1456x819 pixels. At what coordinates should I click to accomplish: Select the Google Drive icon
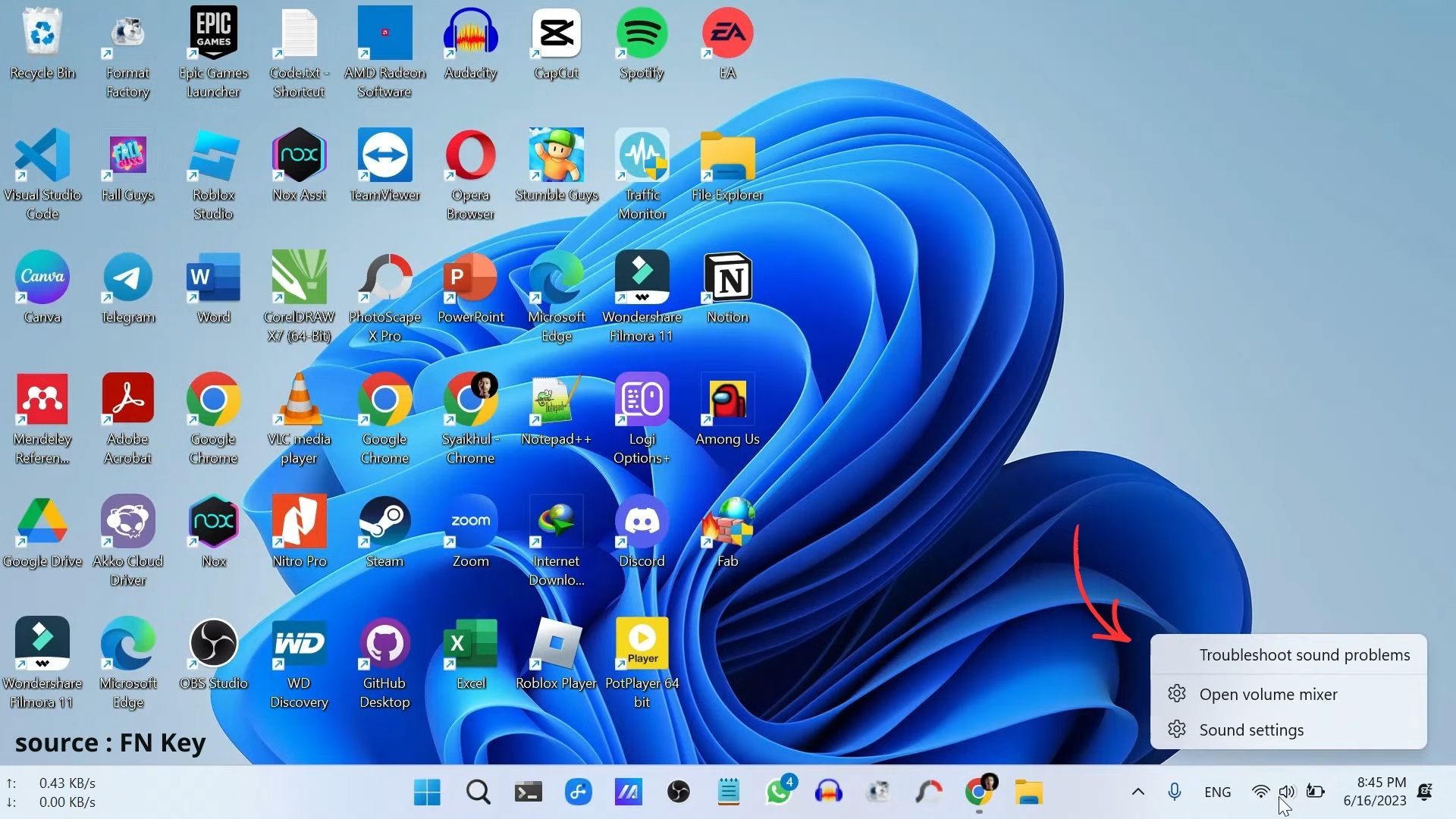(42, 532)
